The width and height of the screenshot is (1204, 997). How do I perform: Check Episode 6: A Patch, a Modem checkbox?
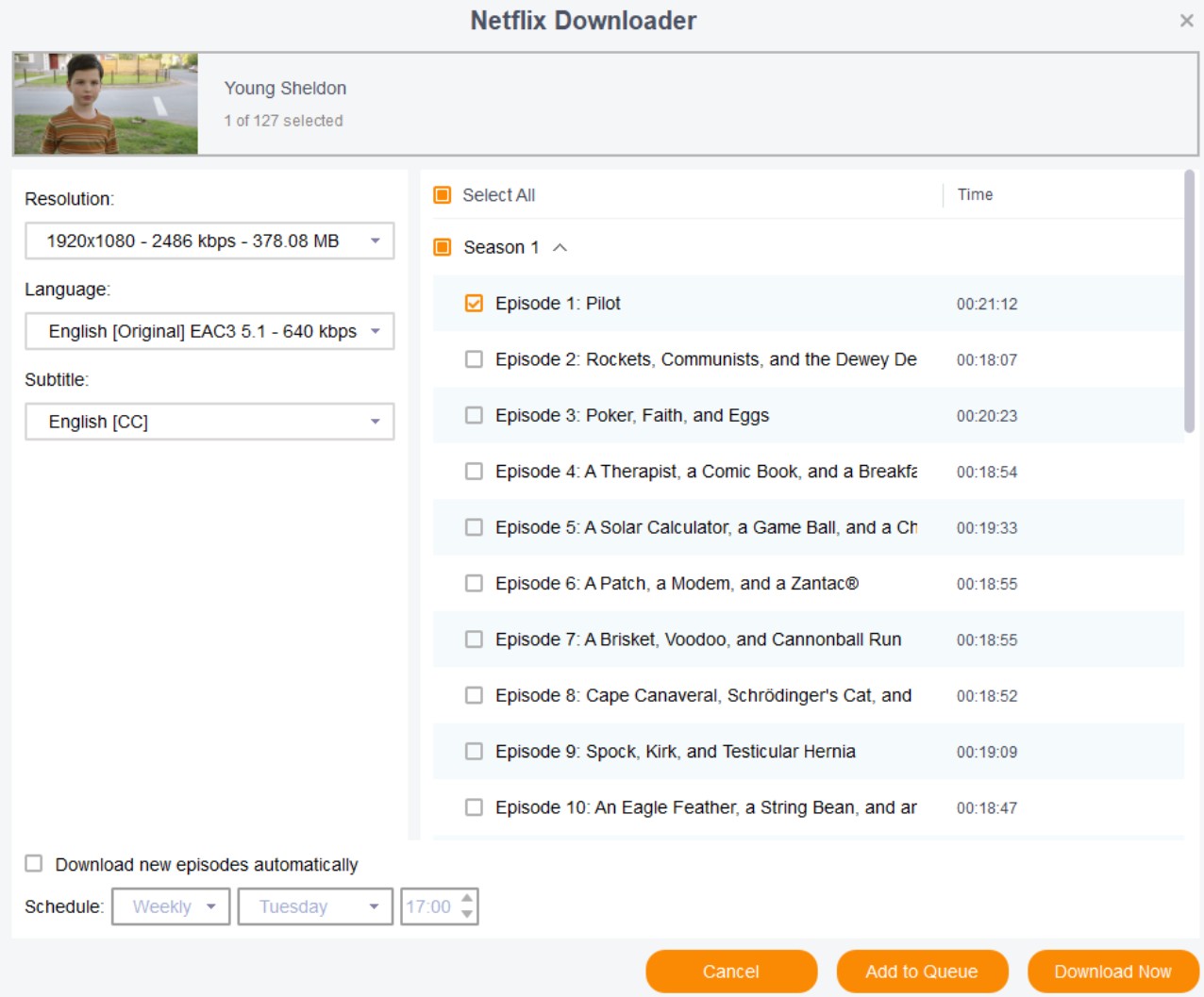coord(474,584)
